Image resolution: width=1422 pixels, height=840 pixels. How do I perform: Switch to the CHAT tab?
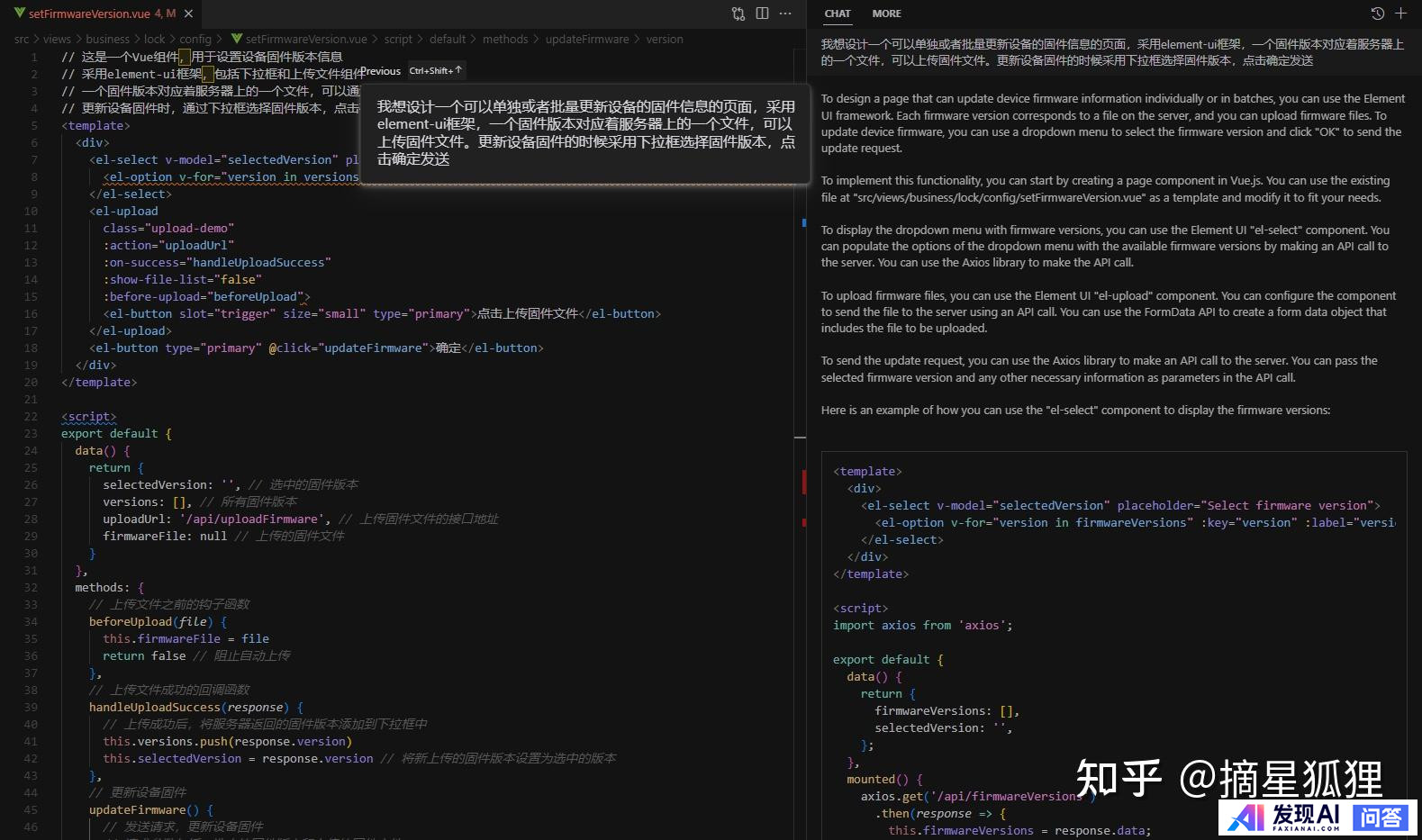click(x=837, y=14)
